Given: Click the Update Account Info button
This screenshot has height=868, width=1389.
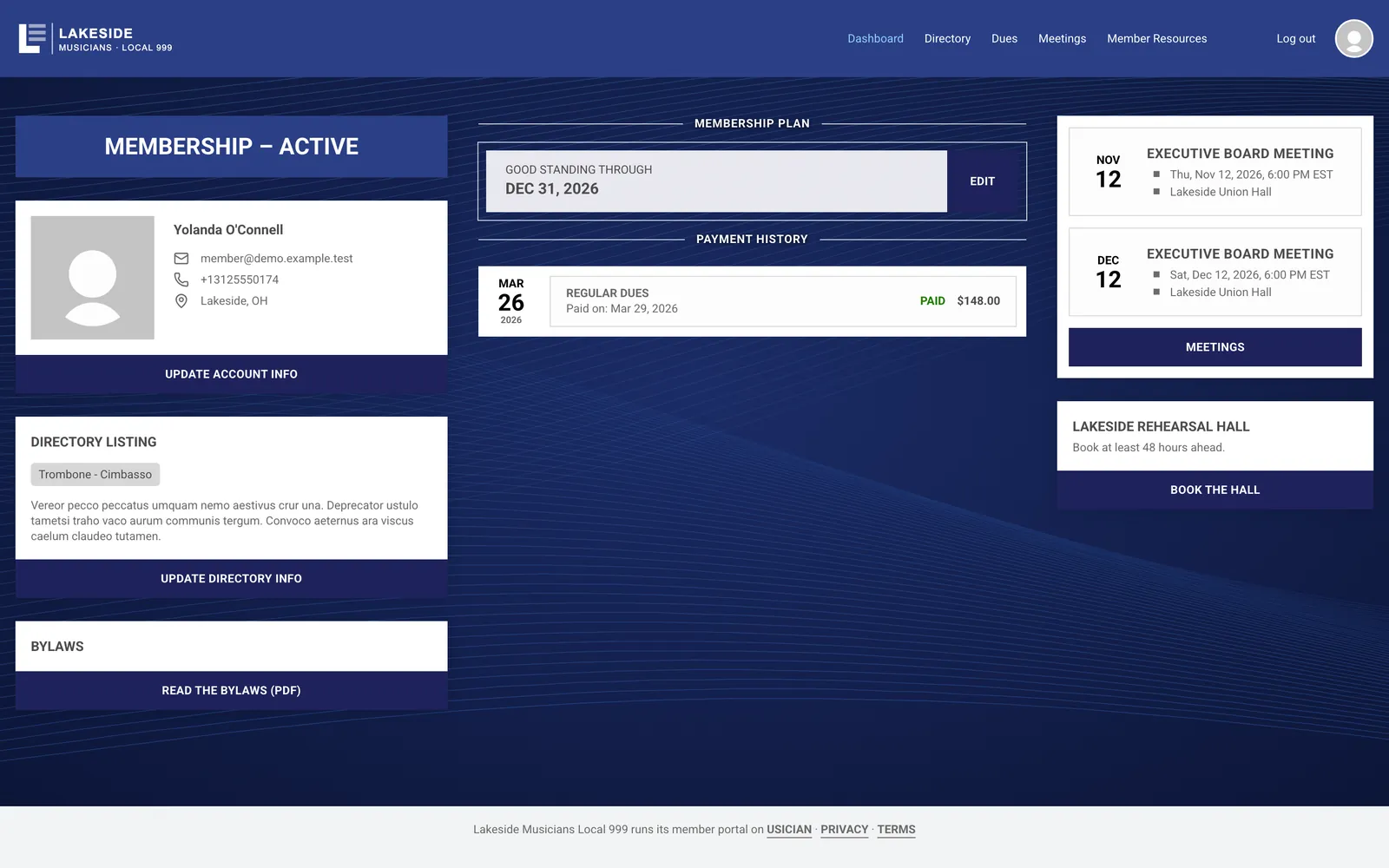Looking at the screenshot, I should click(232, 374).
